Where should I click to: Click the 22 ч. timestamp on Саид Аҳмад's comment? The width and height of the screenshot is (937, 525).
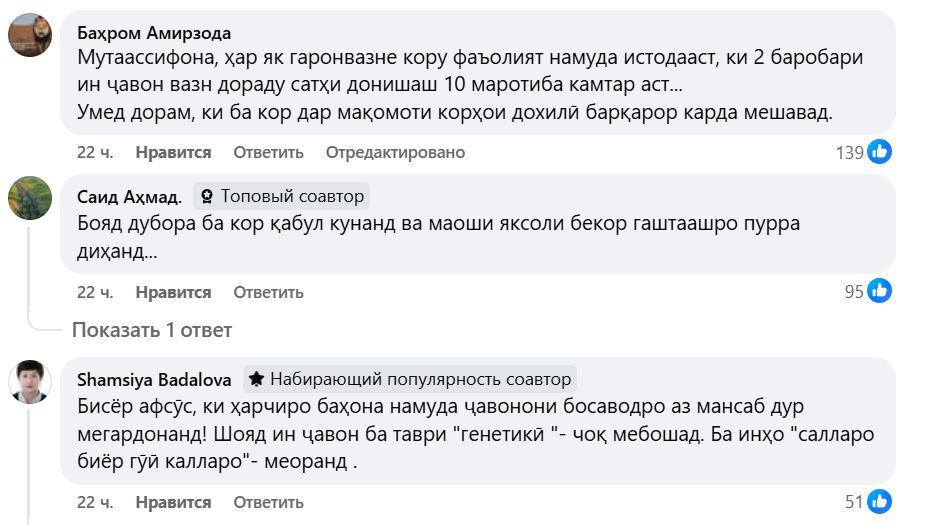pyautogui.click(x=95, y=292)
